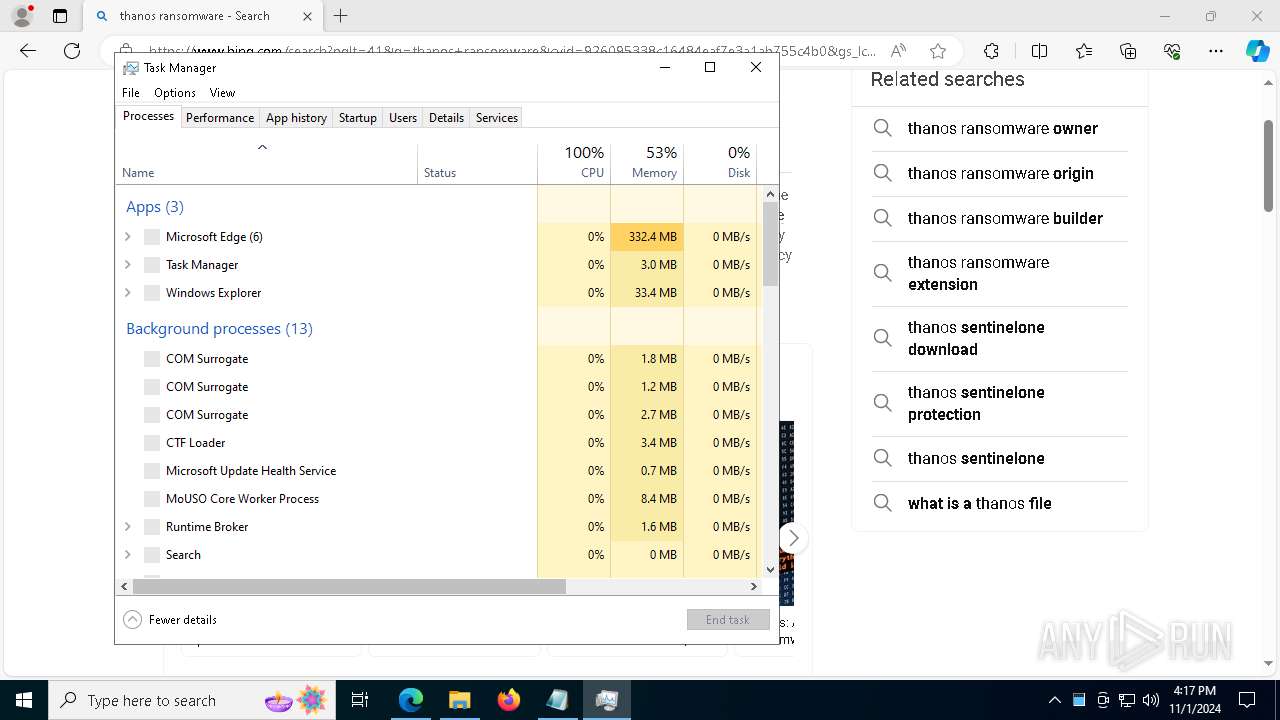
Task: Expand Microsoft Edge (6) process group
Action: (x=127, y=237)
